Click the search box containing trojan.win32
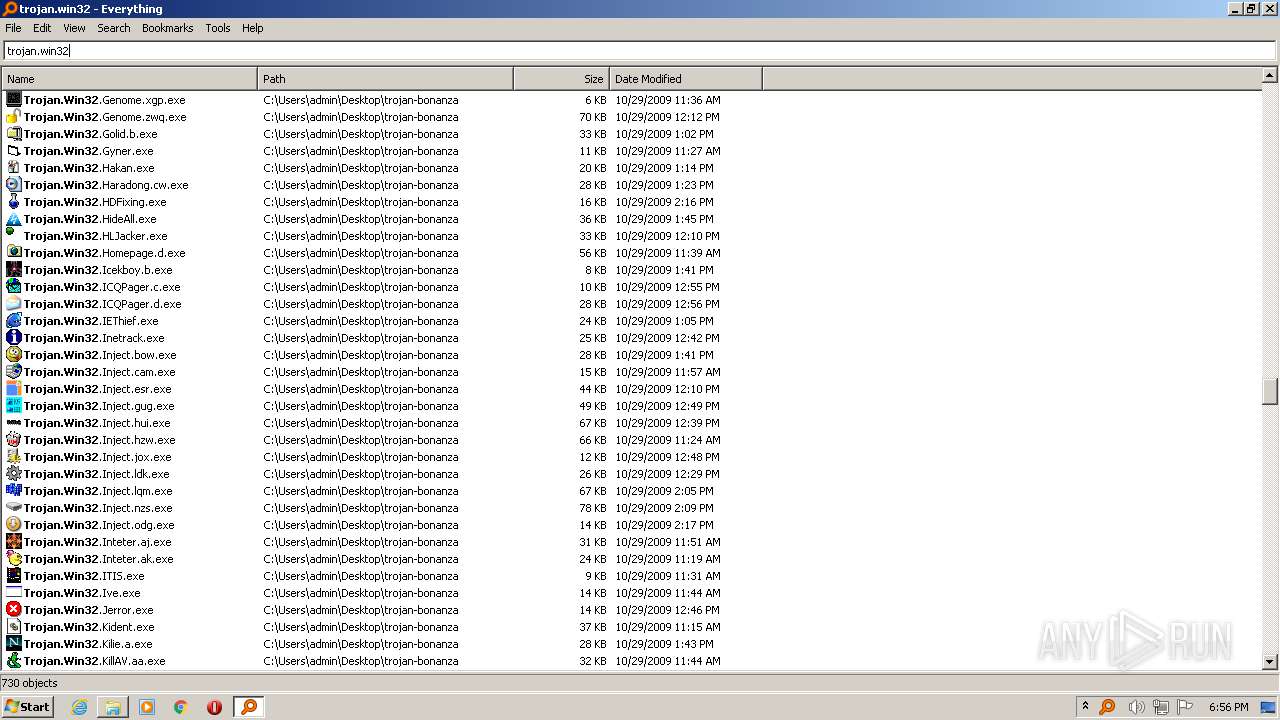Viewport: 1280px width, 720px height. (x=639, y=51)
